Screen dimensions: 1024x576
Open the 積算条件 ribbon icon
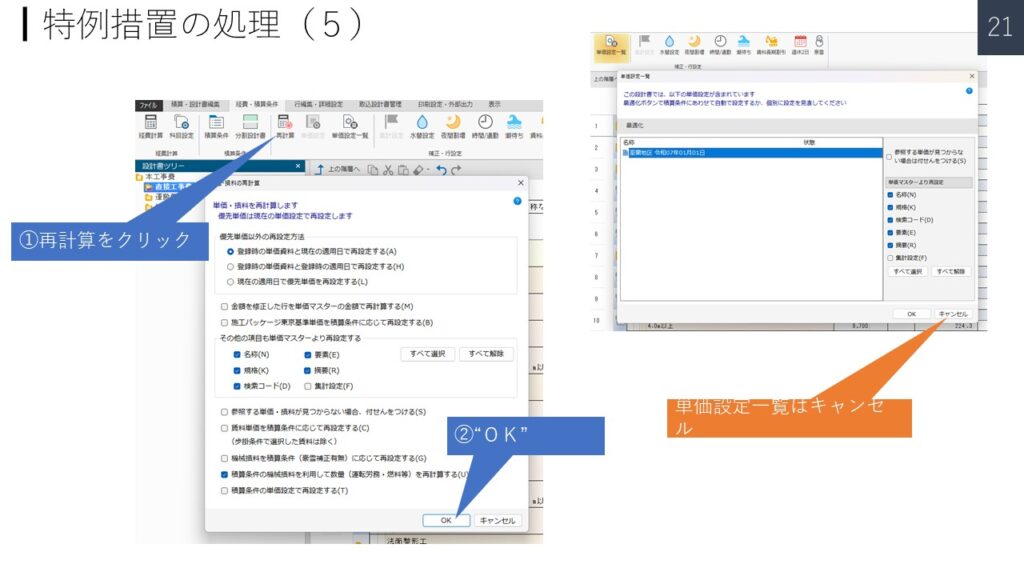(x=216, y=126)
